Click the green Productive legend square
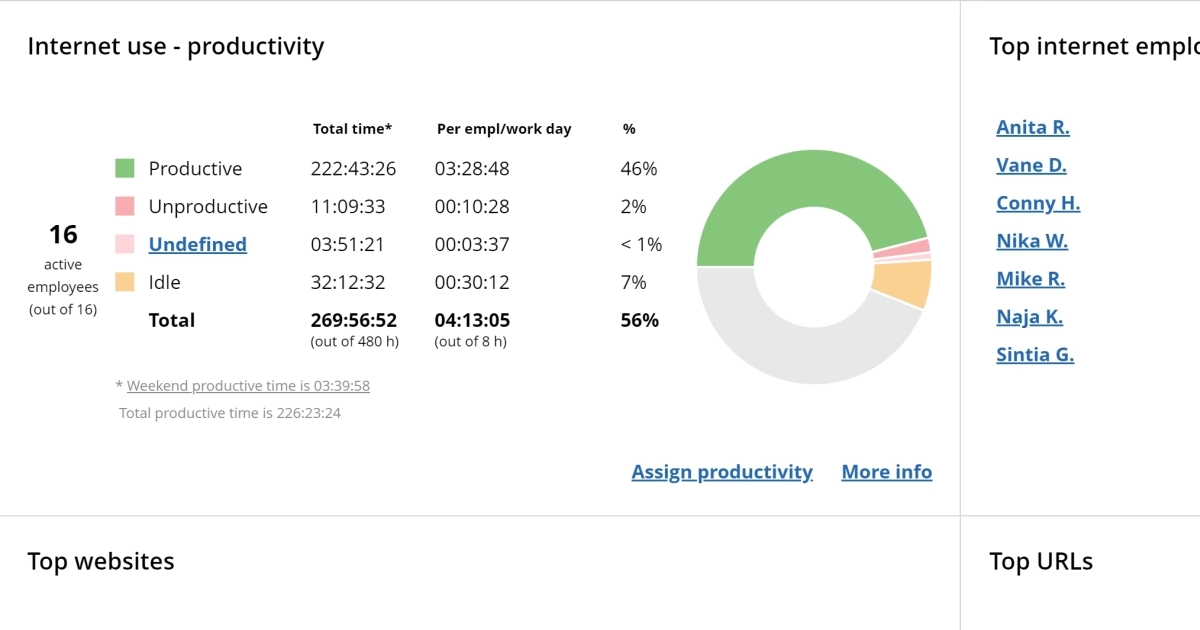The width and height of the screenshot is (1200, 630). (125, 168)
